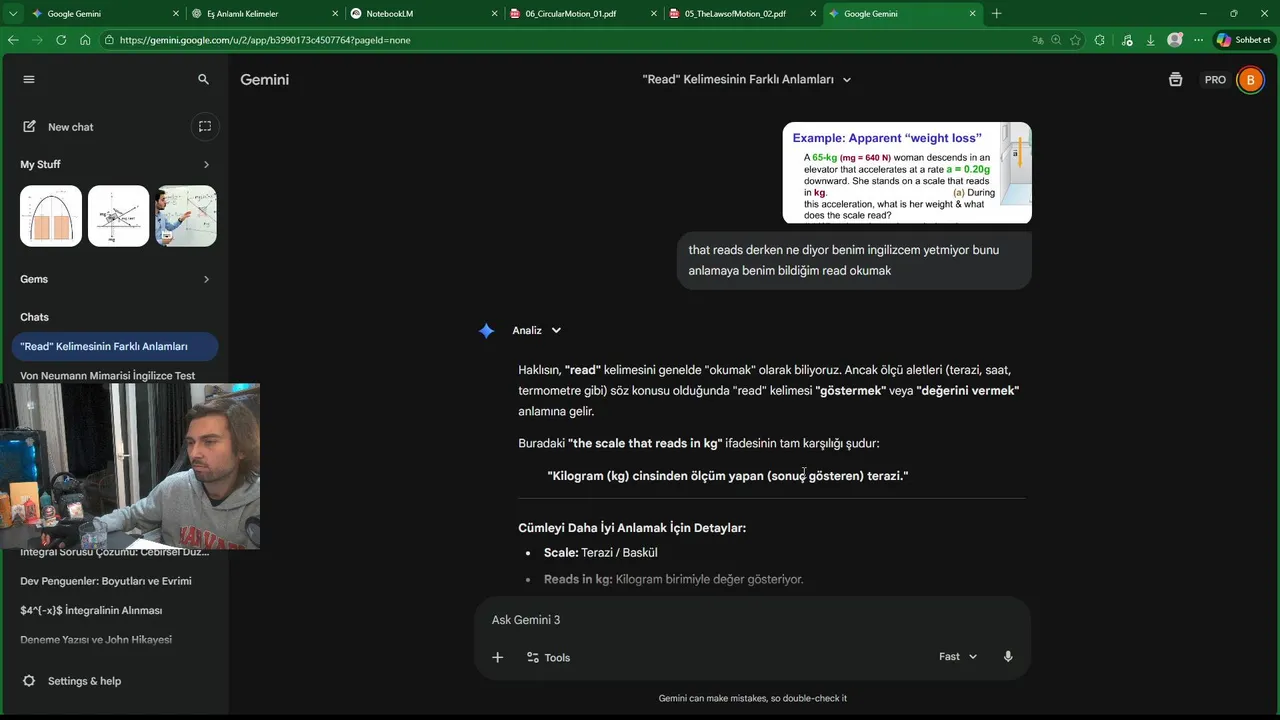This screenshot has width=1280, height=720.
Task: Open the whiteboard teacher thumbnail in My Stuff
Action: coord(186,216)
